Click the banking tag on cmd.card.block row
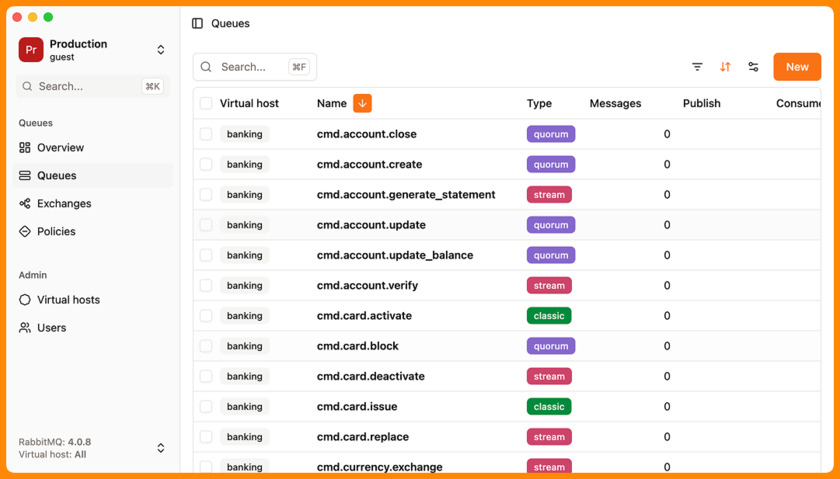Screen dimensions: 840x479 coord(244,346)
